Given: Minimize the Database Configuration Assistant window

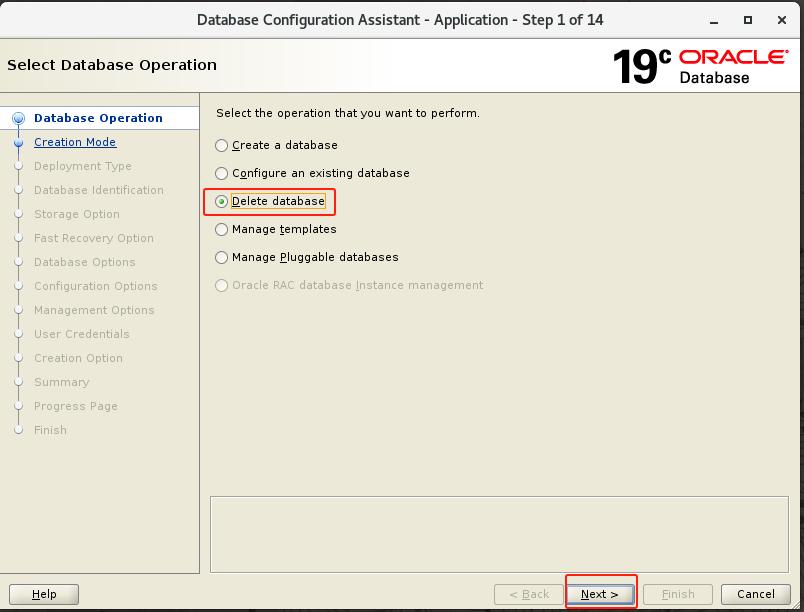Looking at the screenshot, I should pos(714,21).
